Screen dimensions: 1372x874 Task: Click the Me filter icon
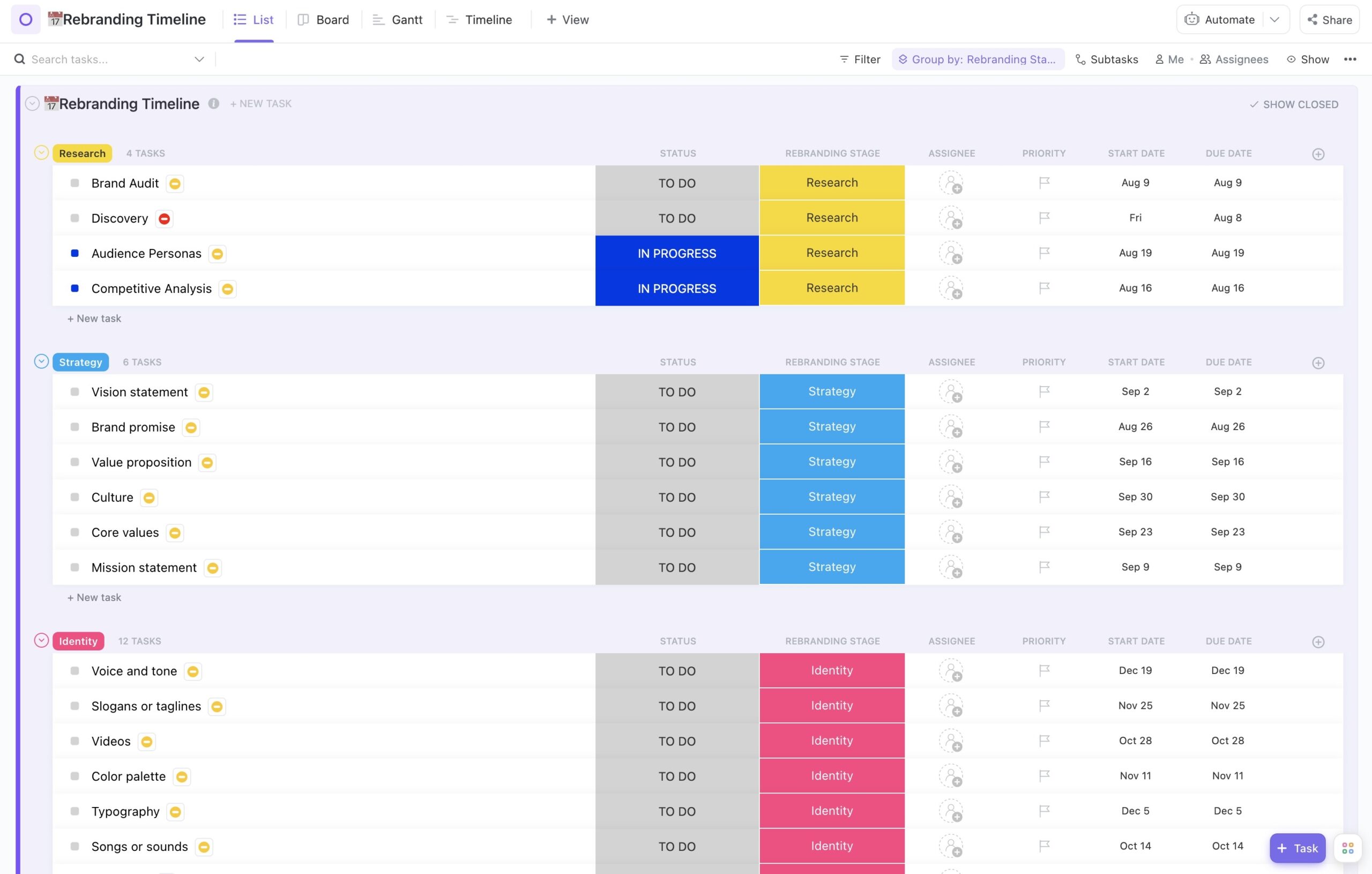pyautogui.click(x=1159, y=60)
